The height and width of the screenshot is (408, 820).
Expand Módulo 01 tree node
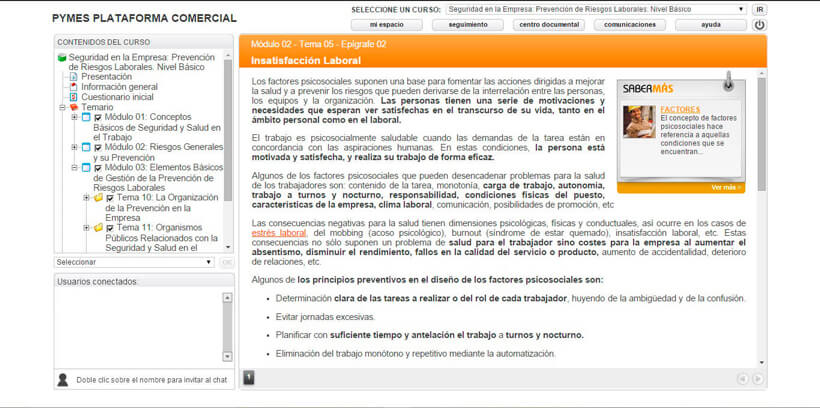tap(74, 117)
